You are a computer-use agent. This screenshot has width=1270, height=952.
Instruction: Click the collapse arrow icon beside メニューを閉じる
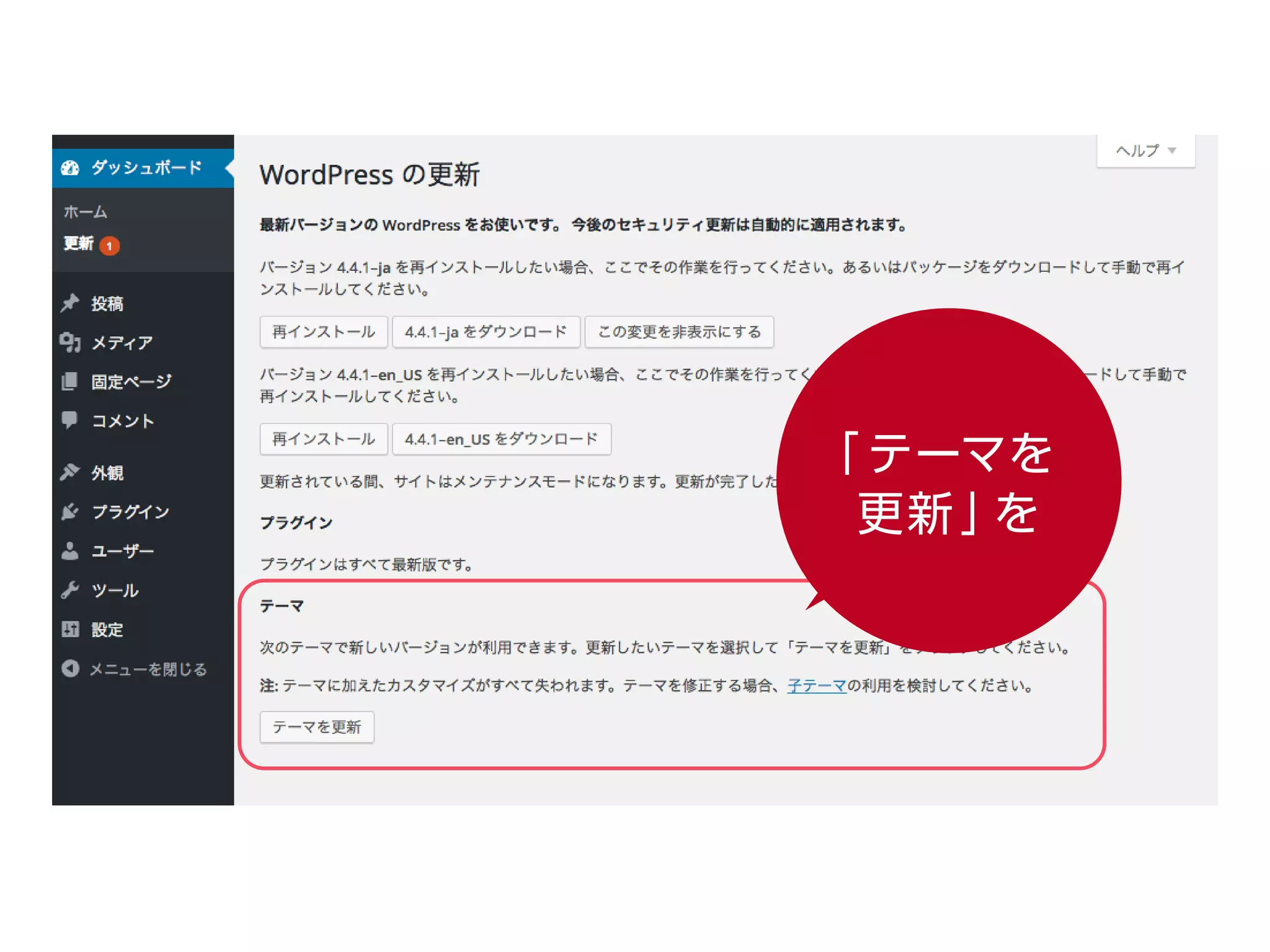tap(71, 668)
